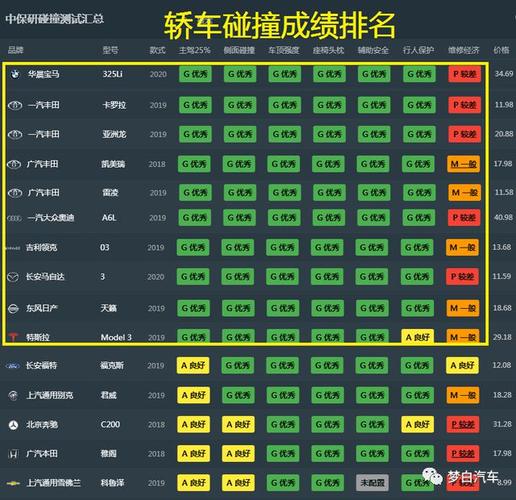Click the price 29.18 cell
516x500 pixels.
pyautogui.click(x=502, y=337)
